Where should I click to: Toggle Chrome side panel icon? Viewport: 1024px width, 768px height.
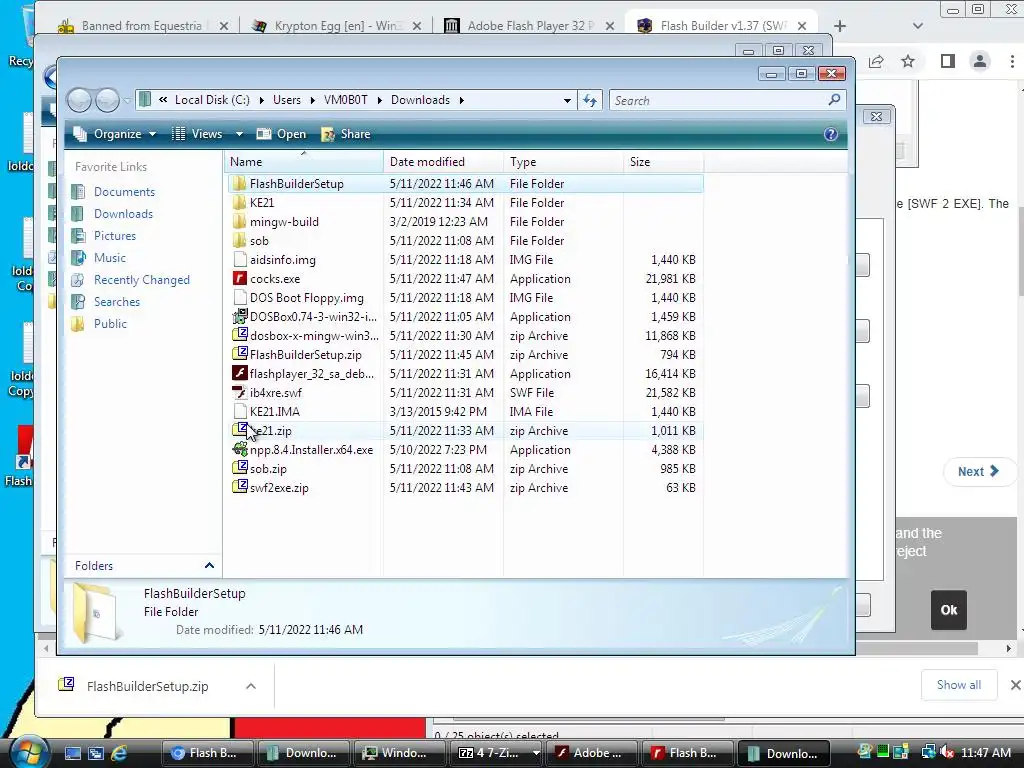tap(948, 61)
